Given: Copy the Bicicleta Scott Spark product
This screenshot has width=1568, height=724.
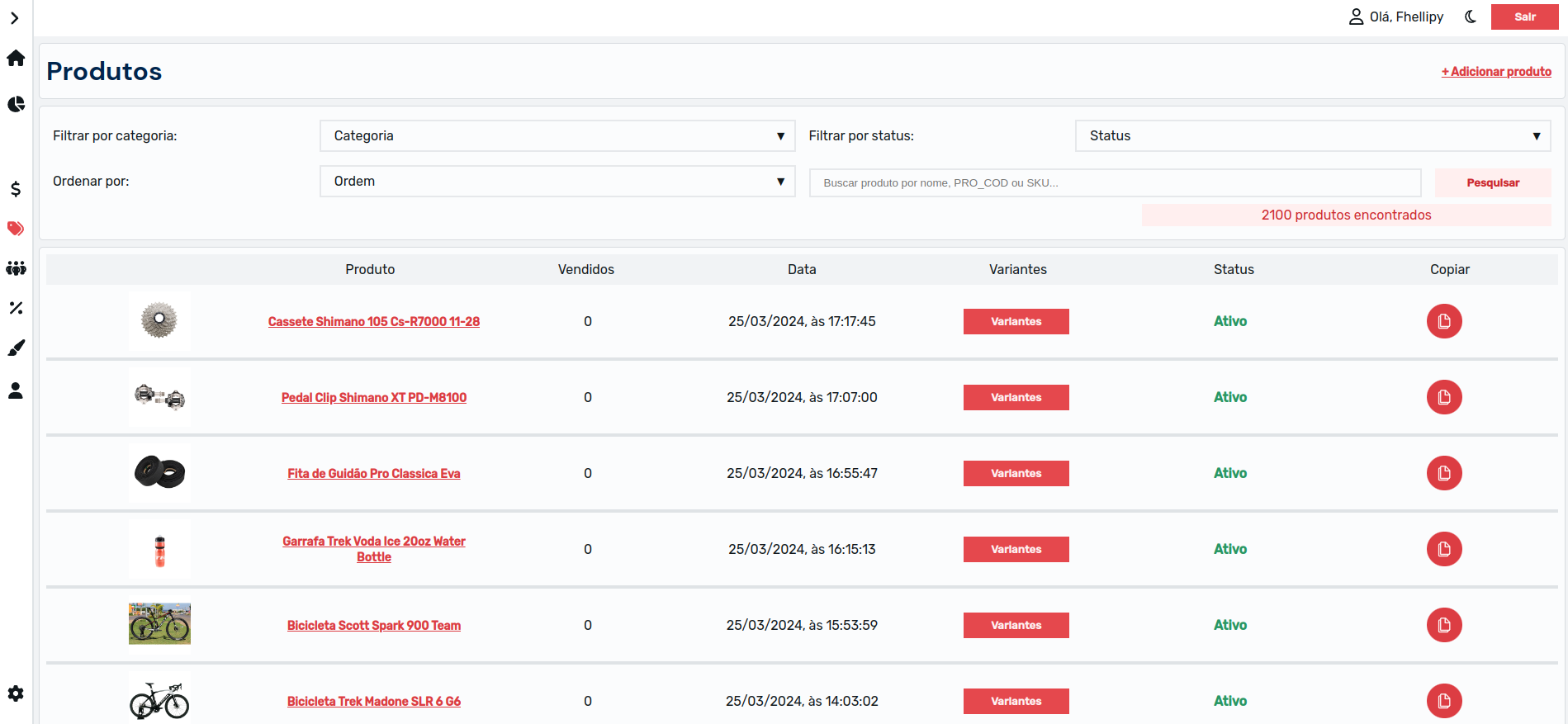Looking at the screenshot, I should point(1444,625).
